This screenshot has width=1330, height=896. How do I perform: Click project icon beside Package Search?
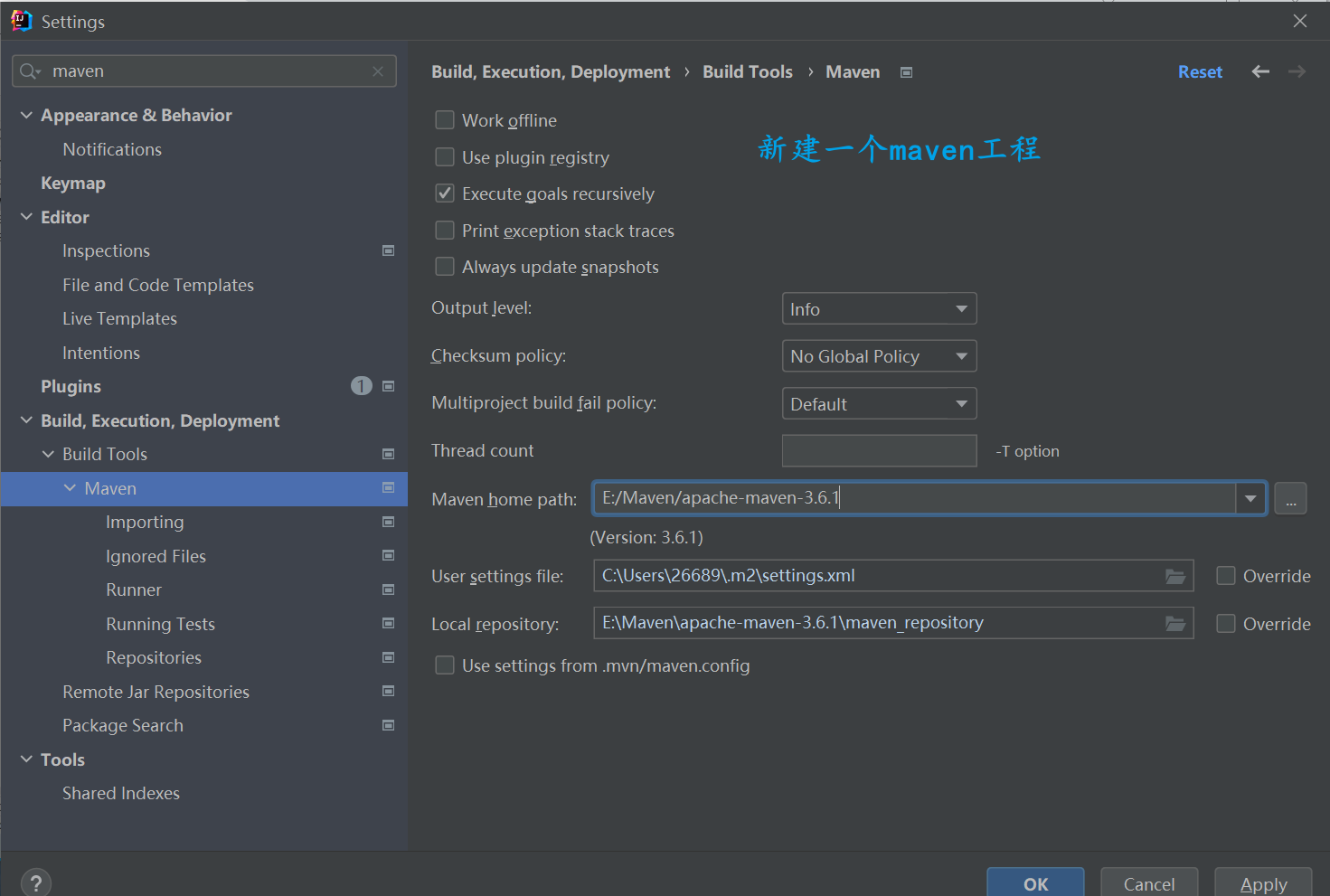pyautogui.click(x=388, y=725)
